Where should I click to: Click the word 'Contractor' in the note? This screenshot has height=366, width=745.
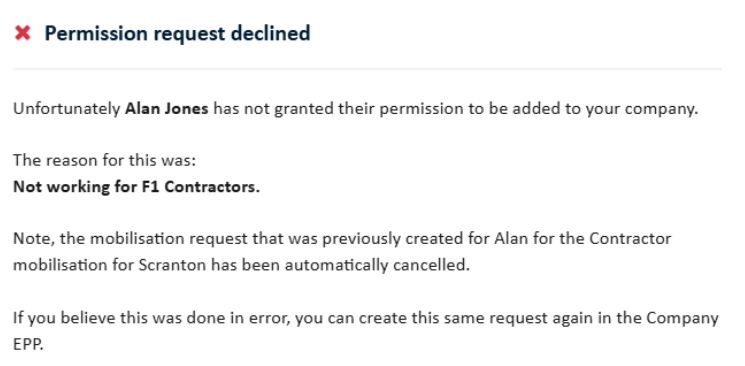(630, 238)
